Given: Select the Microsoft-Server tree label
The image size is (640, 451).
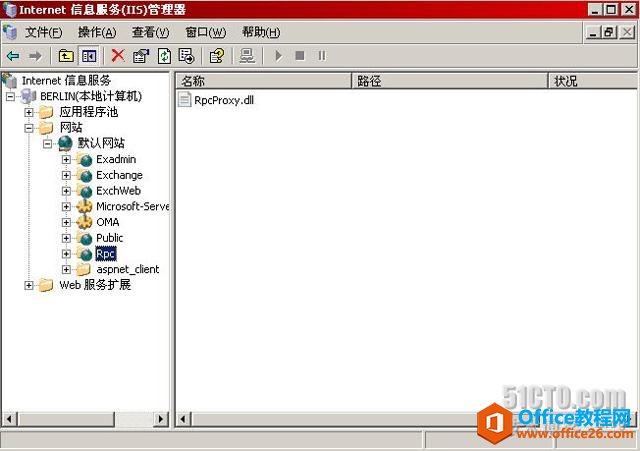Looking at the screenshot, I should (x=133, y=207).
